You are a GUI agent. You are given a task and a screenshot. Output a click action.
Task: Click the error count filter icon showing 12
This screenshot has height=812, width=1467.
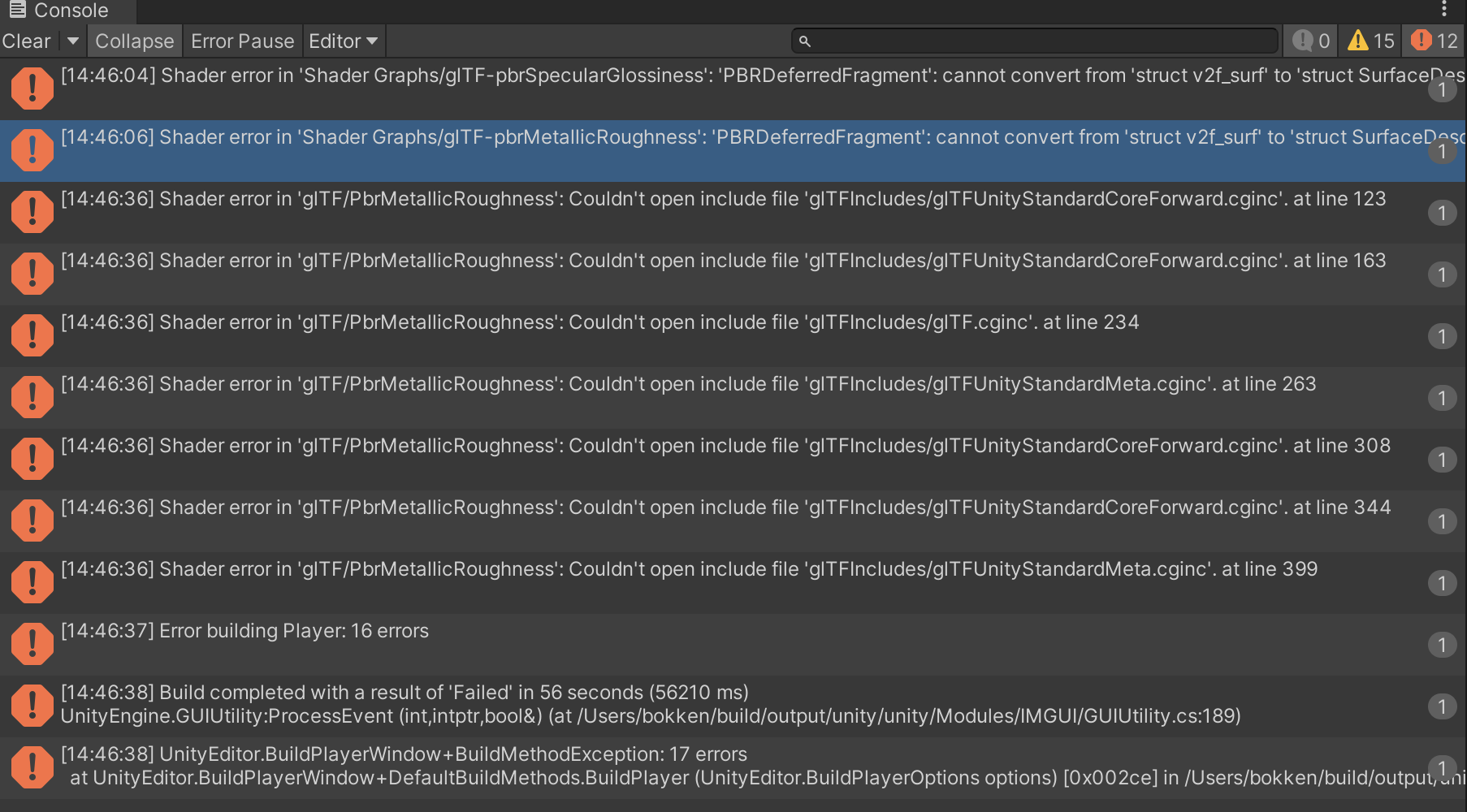tap(1420, 40)
